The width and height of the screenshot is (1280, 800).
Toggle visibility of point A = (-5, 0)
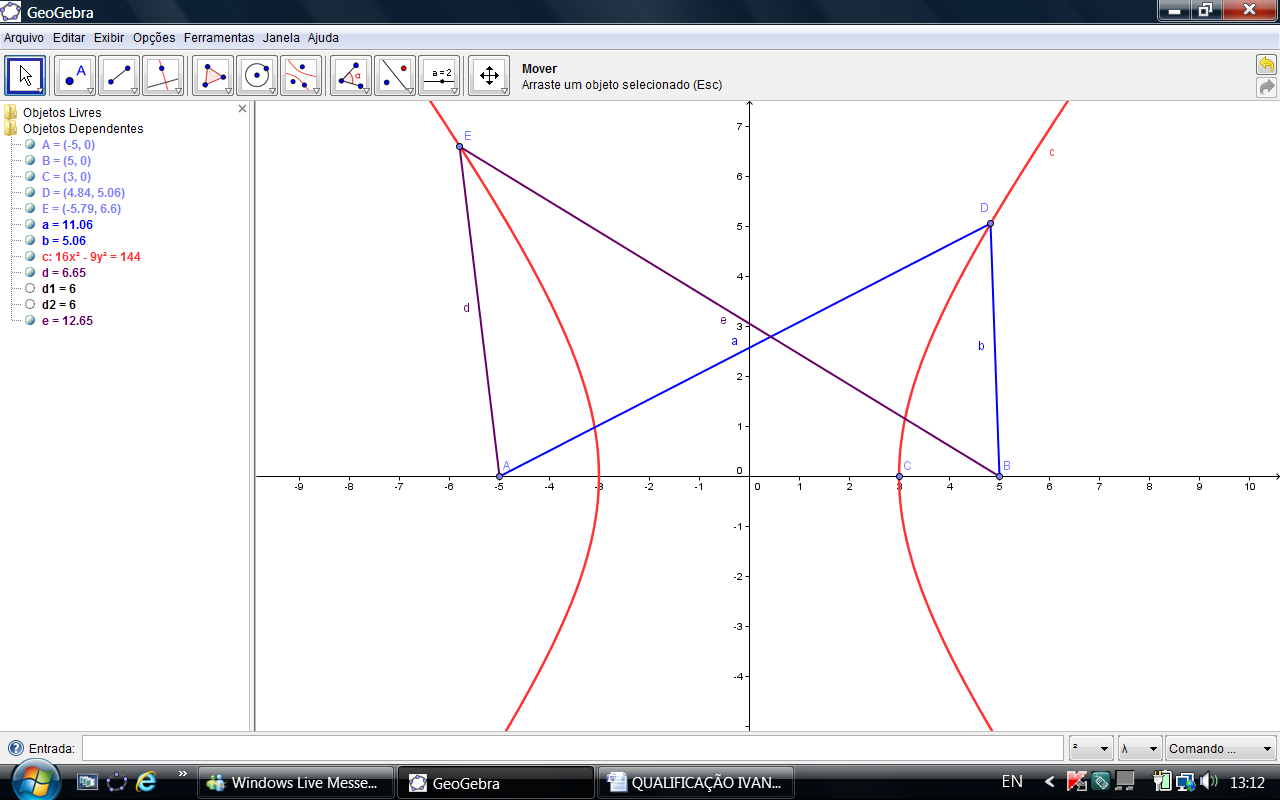30,145
